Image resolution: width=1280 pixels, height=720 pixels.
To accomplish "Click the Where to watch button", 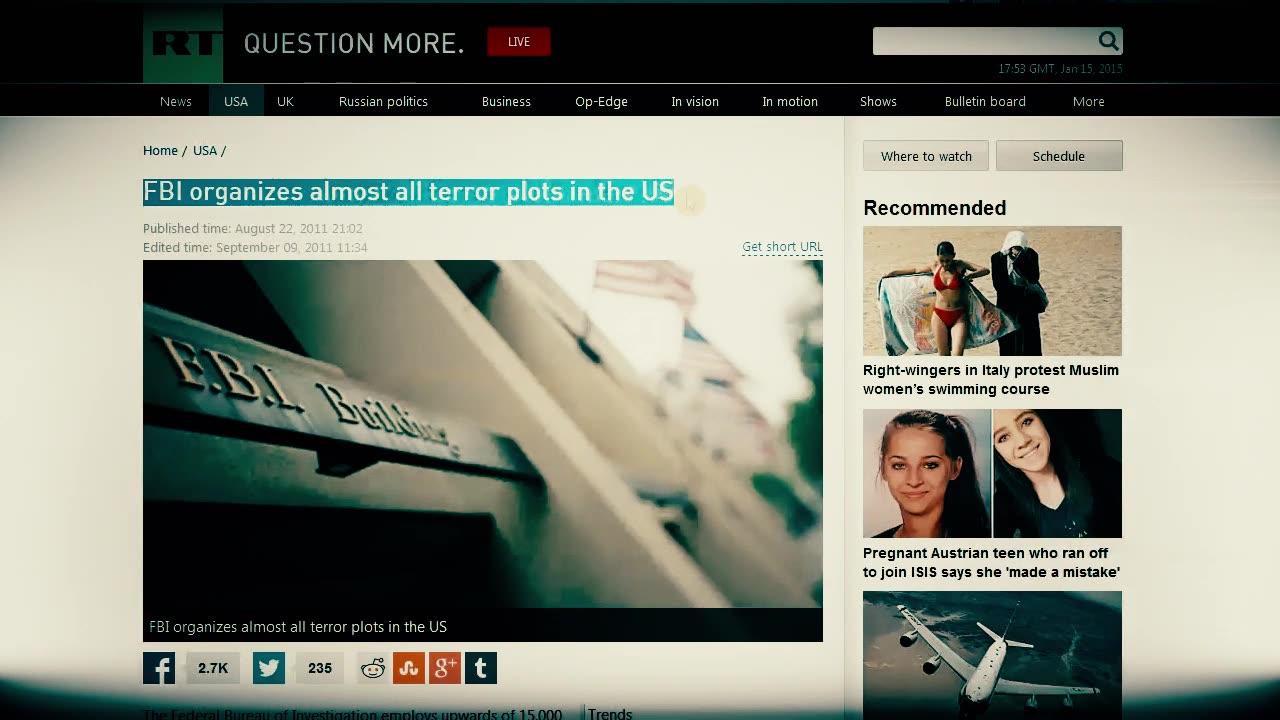I will pos(926,156).
